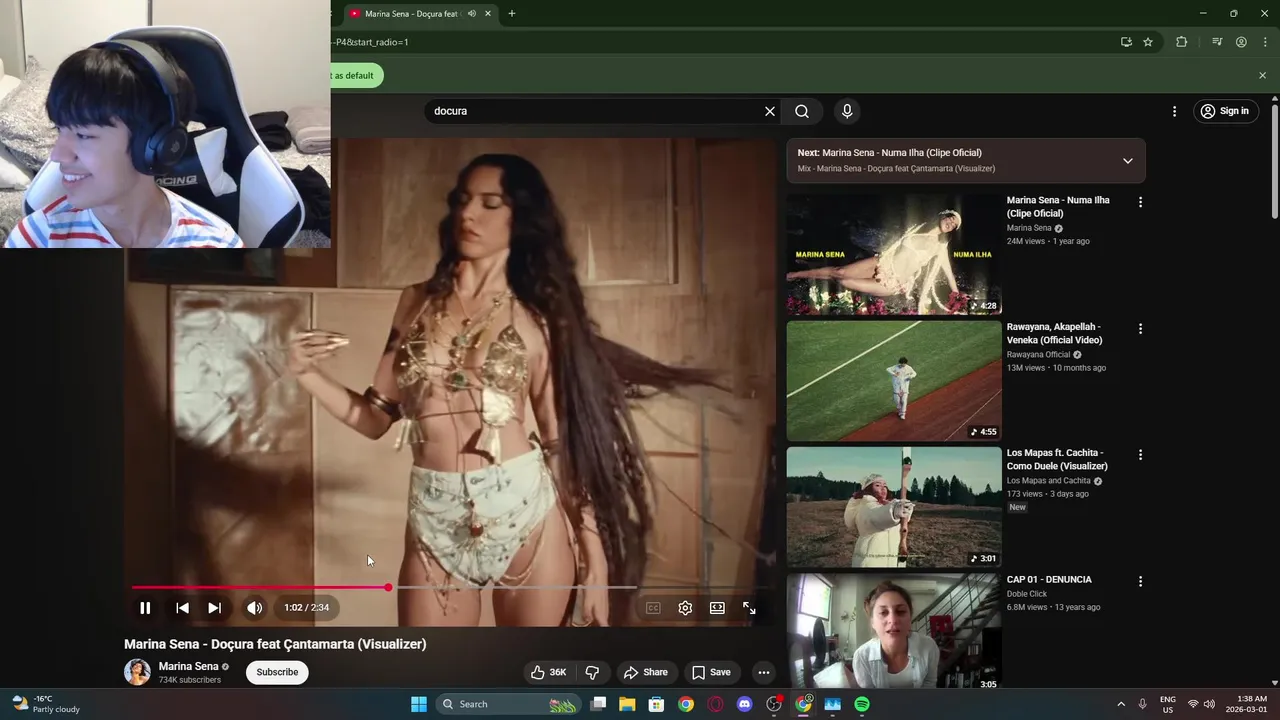Run the search with magnifier button
This screenshot has width=1280, height=720.
click(x=802, y=111)
